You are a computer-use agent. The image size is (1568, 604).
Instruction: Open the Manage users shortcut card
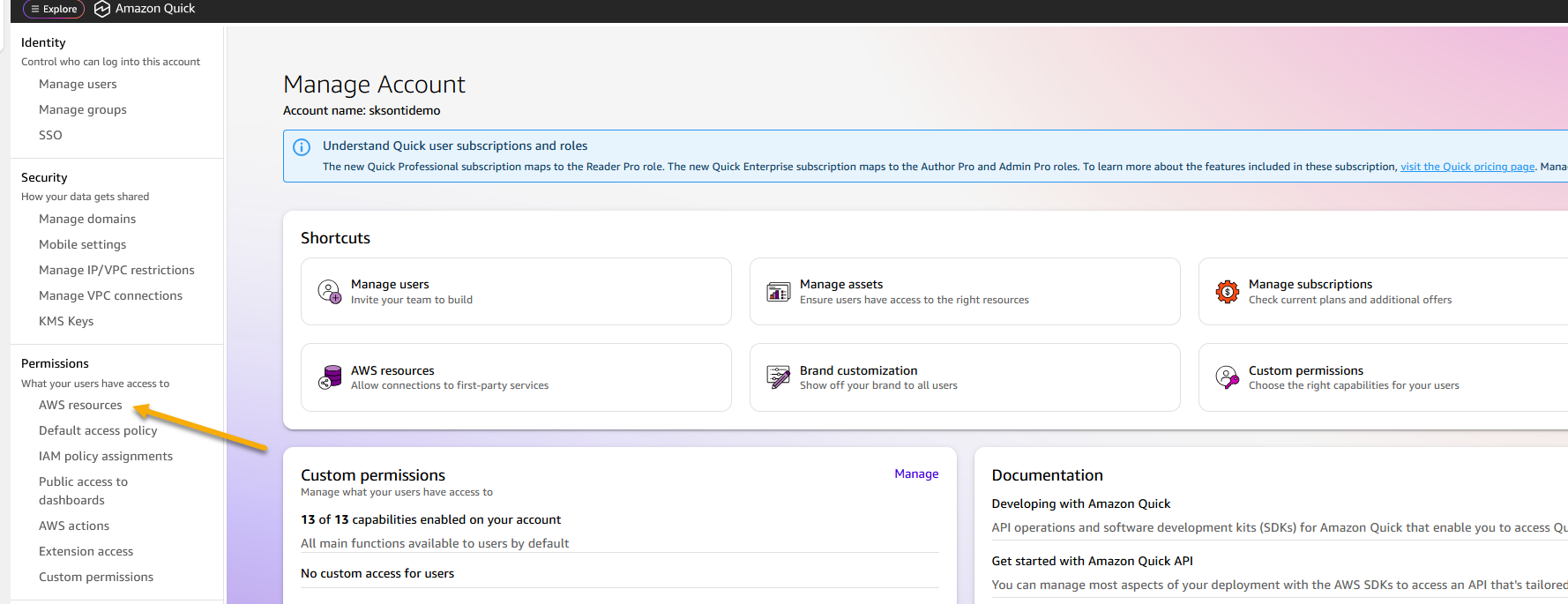click(x=516, y=292)
